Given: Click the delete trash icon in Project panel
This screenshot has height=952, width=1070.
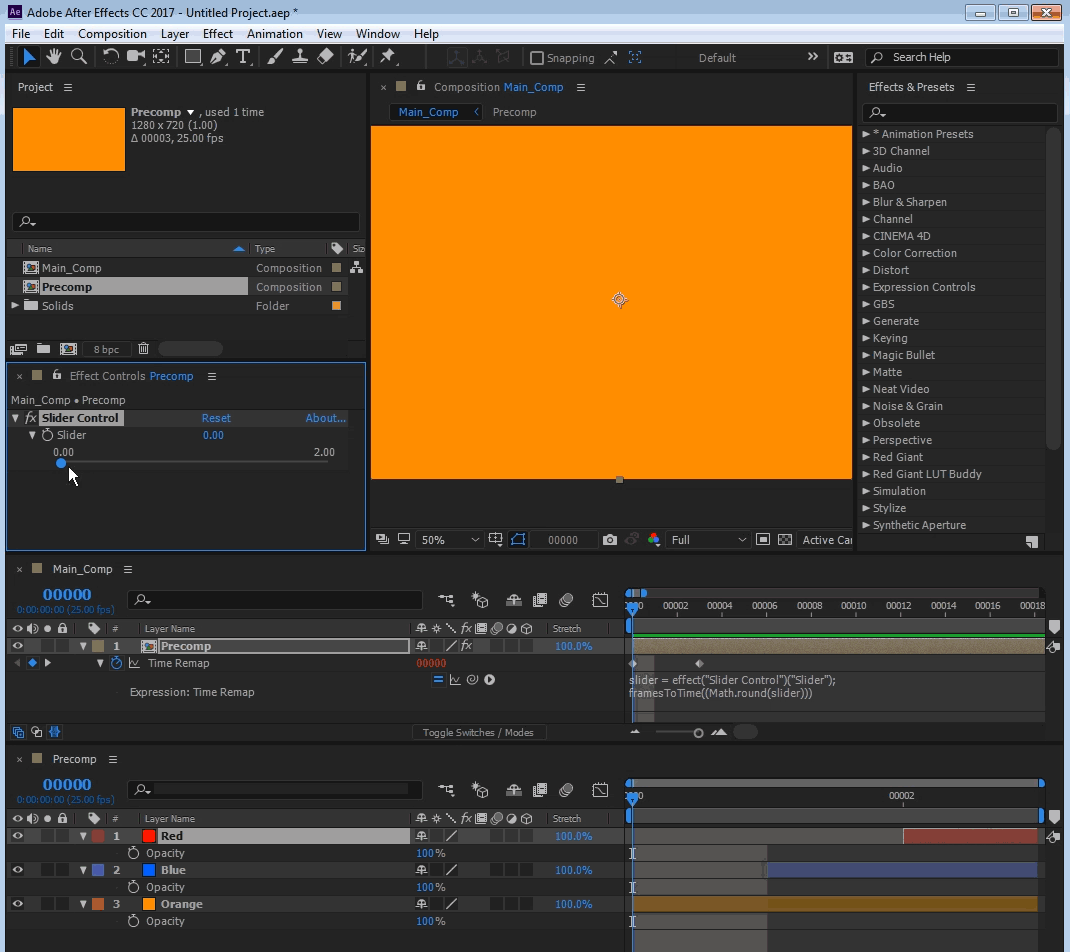Looking at the screenshot, I should [x=143, y=349].
